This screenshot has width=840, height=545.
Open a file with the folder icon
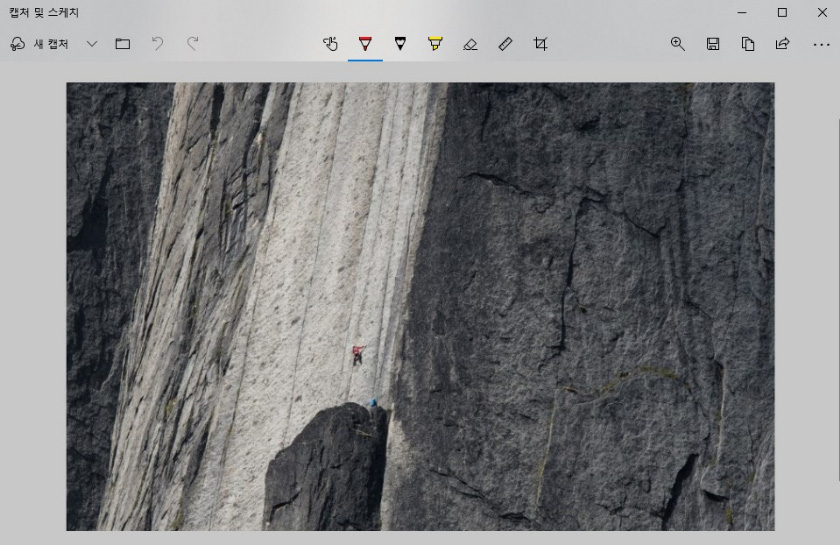[123, 44]
